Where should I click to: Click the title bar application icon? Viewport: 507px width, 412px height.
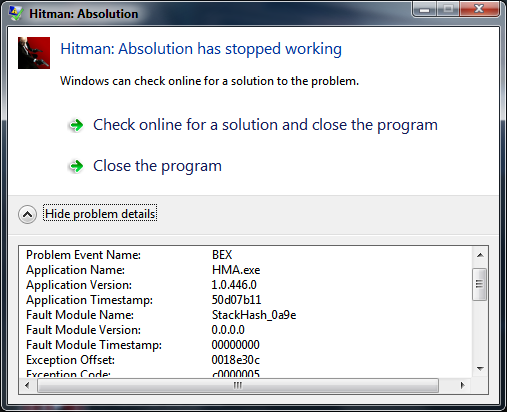click(x=16, y=13)
